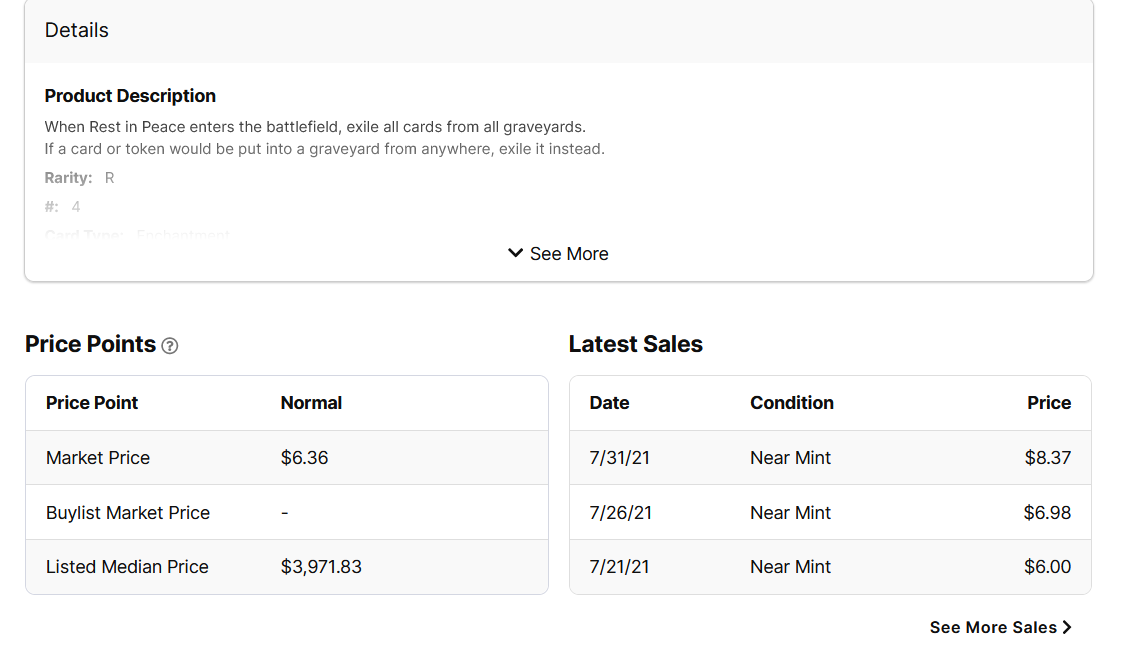Click the Date column header in Latest Sales

point(609,403)
